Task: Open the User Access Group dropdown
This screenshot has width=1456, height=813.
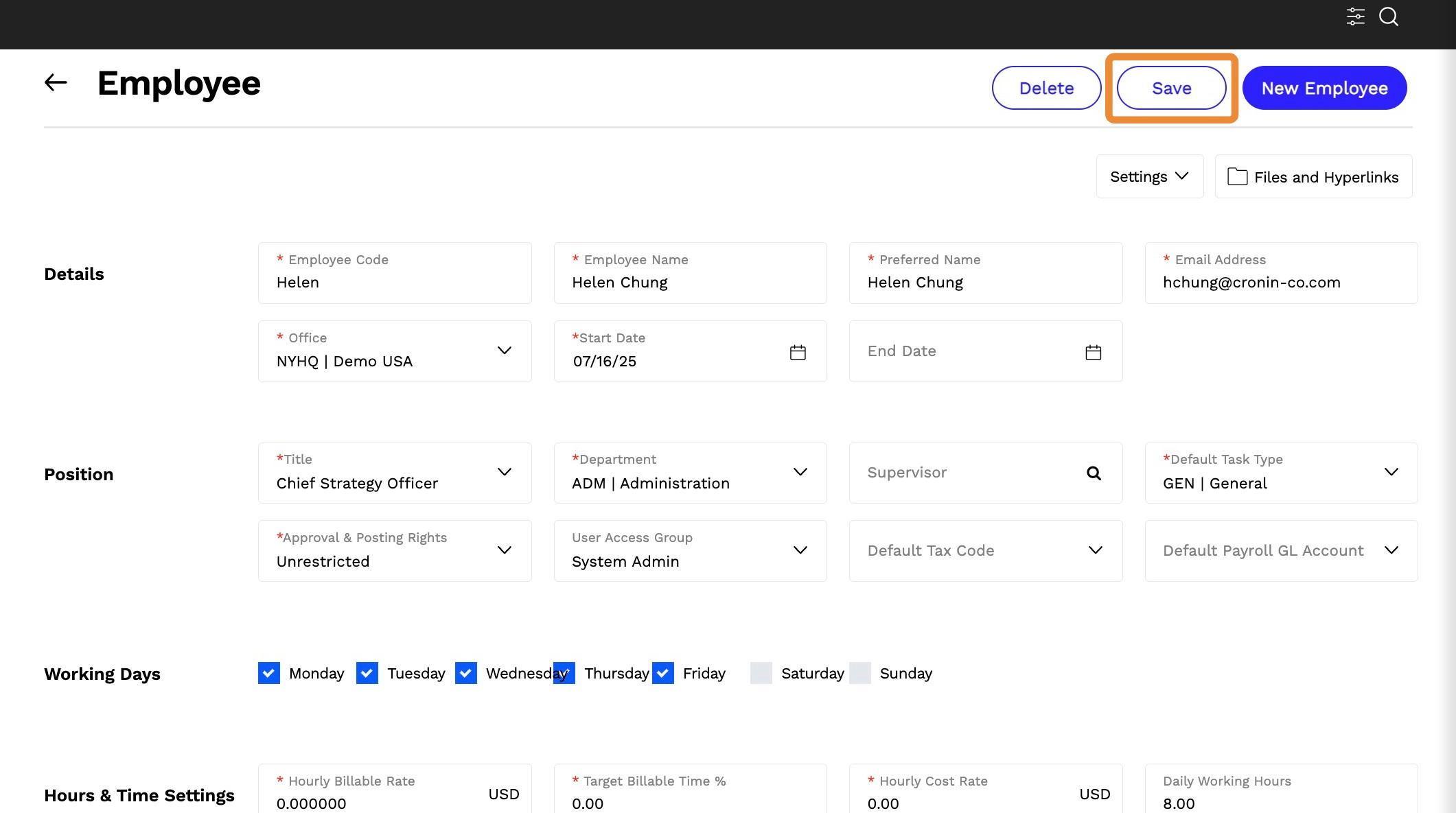Action: pyautogui.click(x=691, y=551)
